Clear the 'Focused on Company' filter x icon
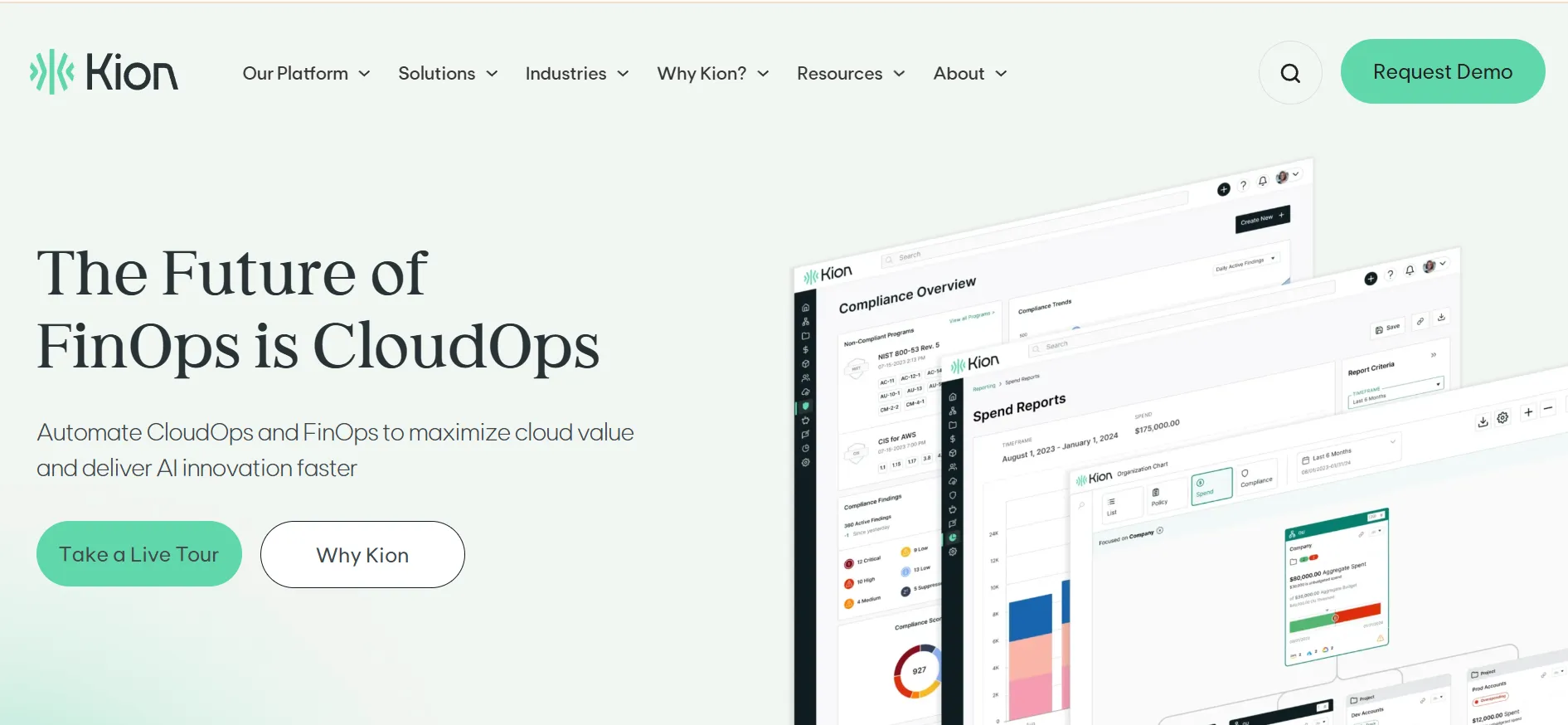The width and height of the screenshot is (1568, 725). click(1160, 531)
